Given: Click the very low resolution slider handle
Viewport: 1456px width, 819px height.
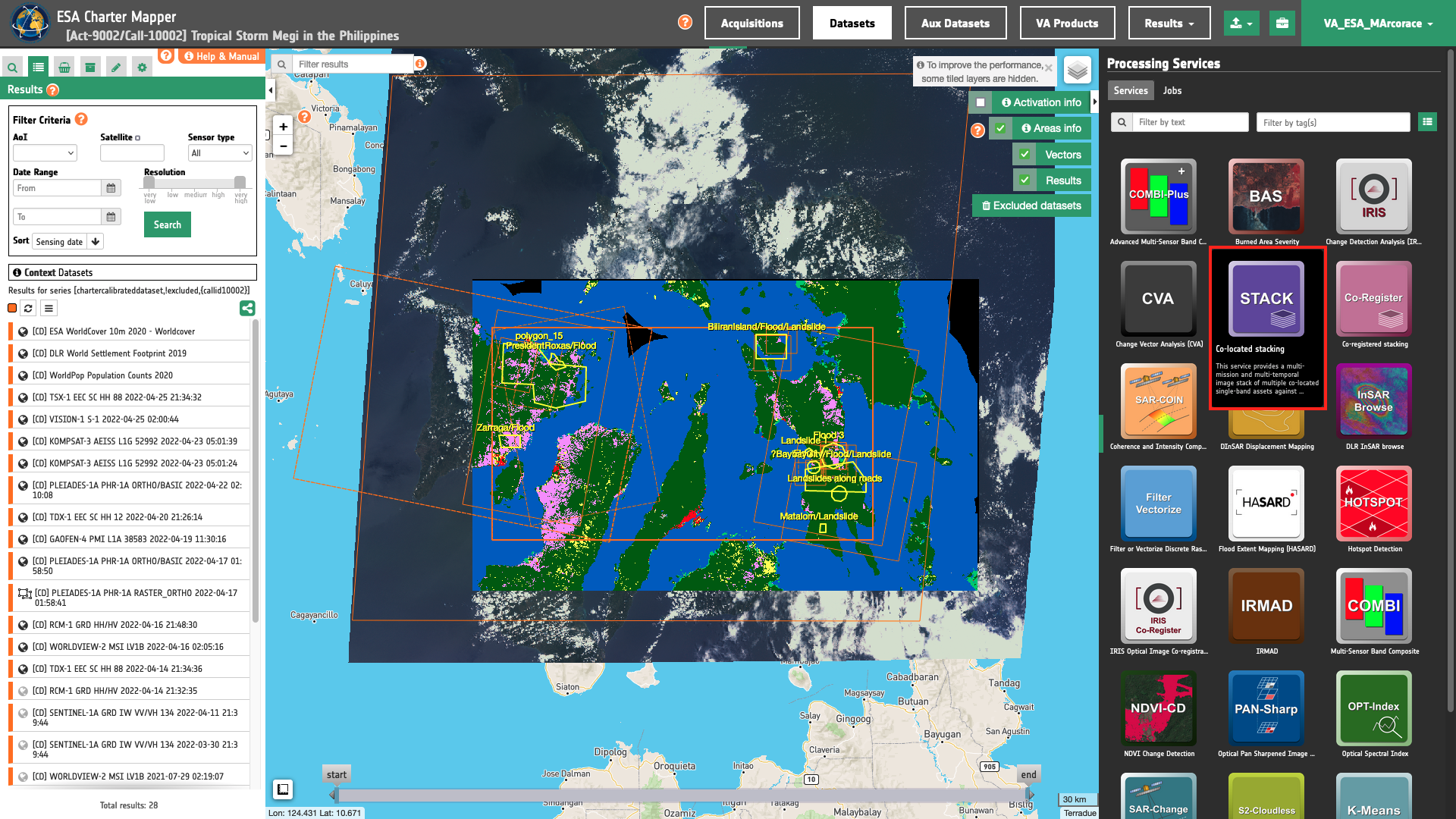Looking at the screenshot, I should [x=149, y=183].
